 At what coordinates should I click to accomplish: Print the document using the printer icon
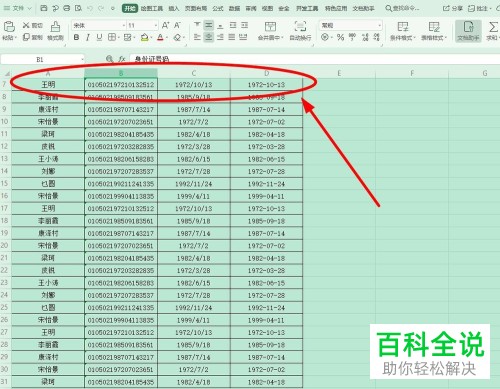click(67, 8)
